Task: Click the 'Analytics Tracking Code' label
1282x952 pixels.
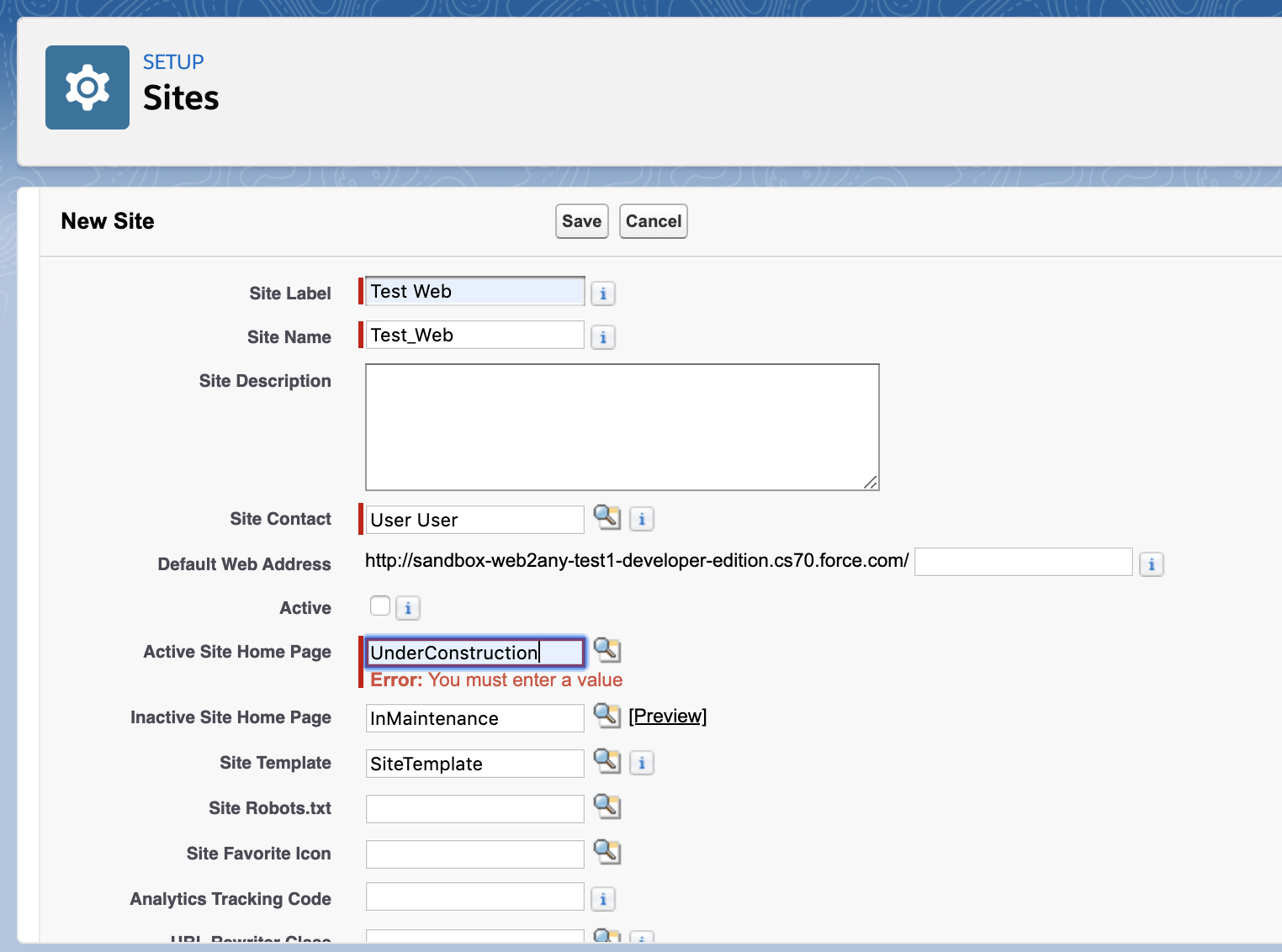Action: 230,899
